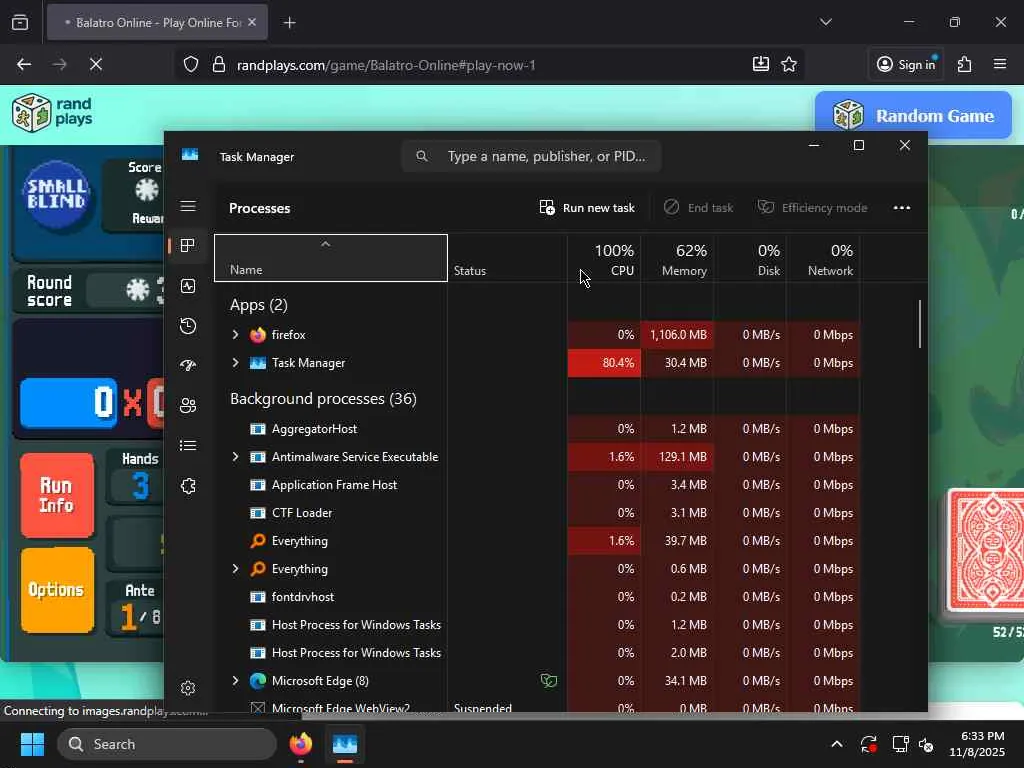
Task: Click the Small Blind chip
Action: (56, 194)
